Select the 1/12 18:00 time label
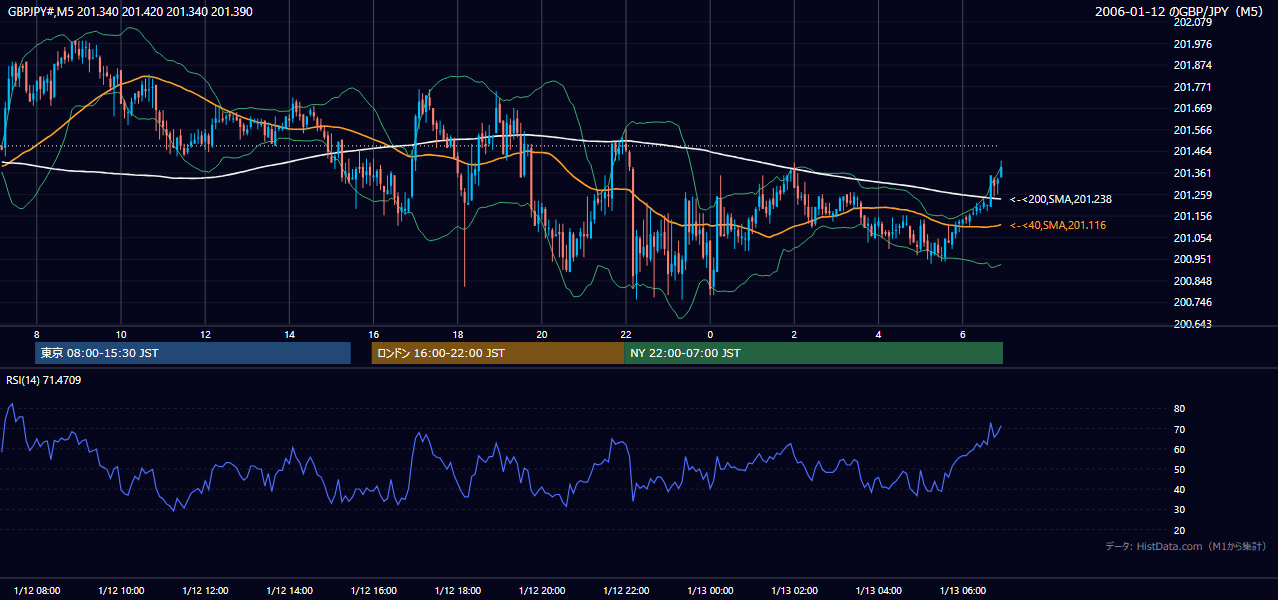This screenshot has width=1278, height=600. (x=459, y=590)
